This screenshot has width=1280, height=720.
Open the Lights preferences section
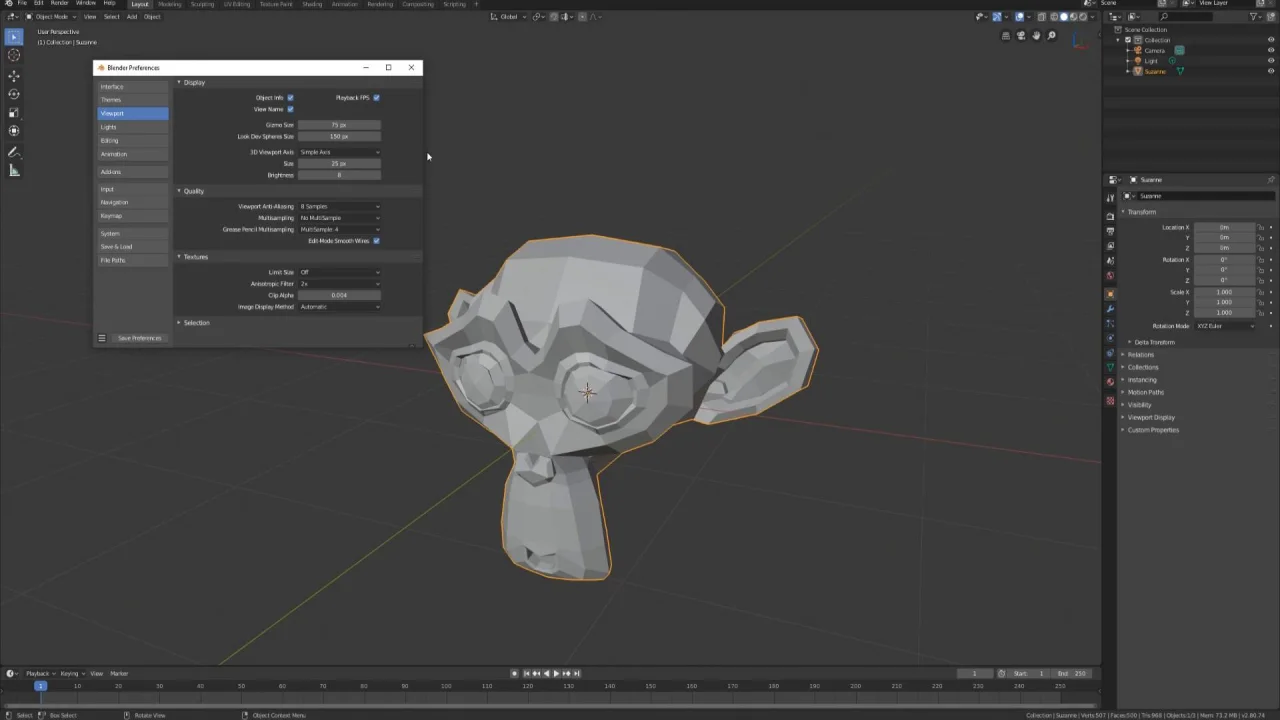click(133, 127)
